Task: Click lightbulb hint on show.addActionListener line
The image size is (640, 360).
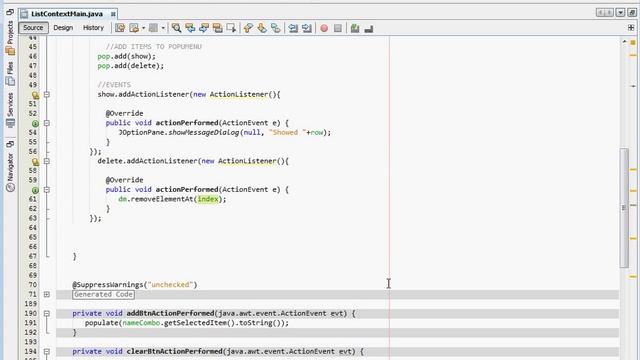Action: click(36, 95)
